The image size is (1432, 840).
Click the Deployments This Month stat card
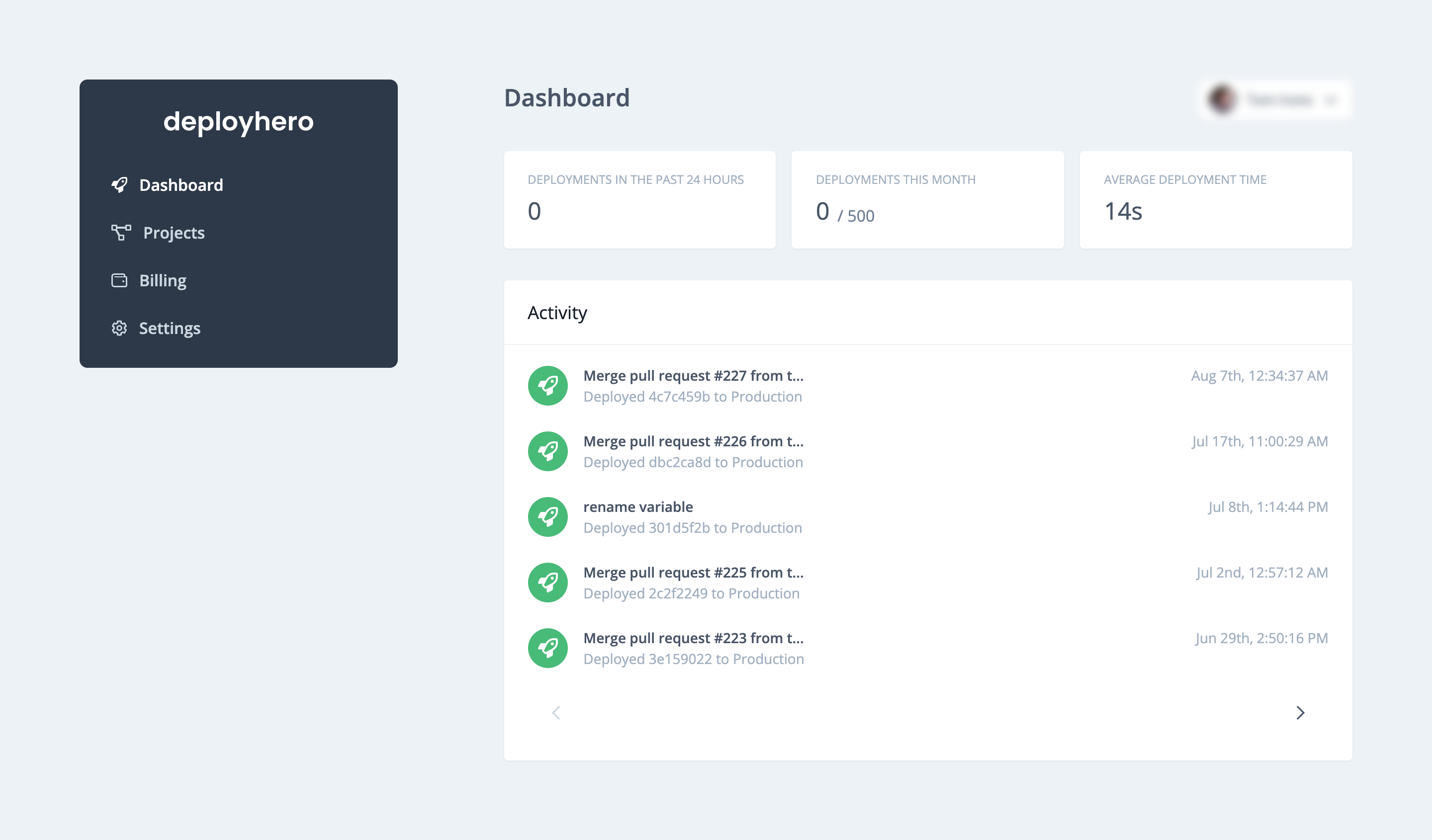click(x=927, y=200)
